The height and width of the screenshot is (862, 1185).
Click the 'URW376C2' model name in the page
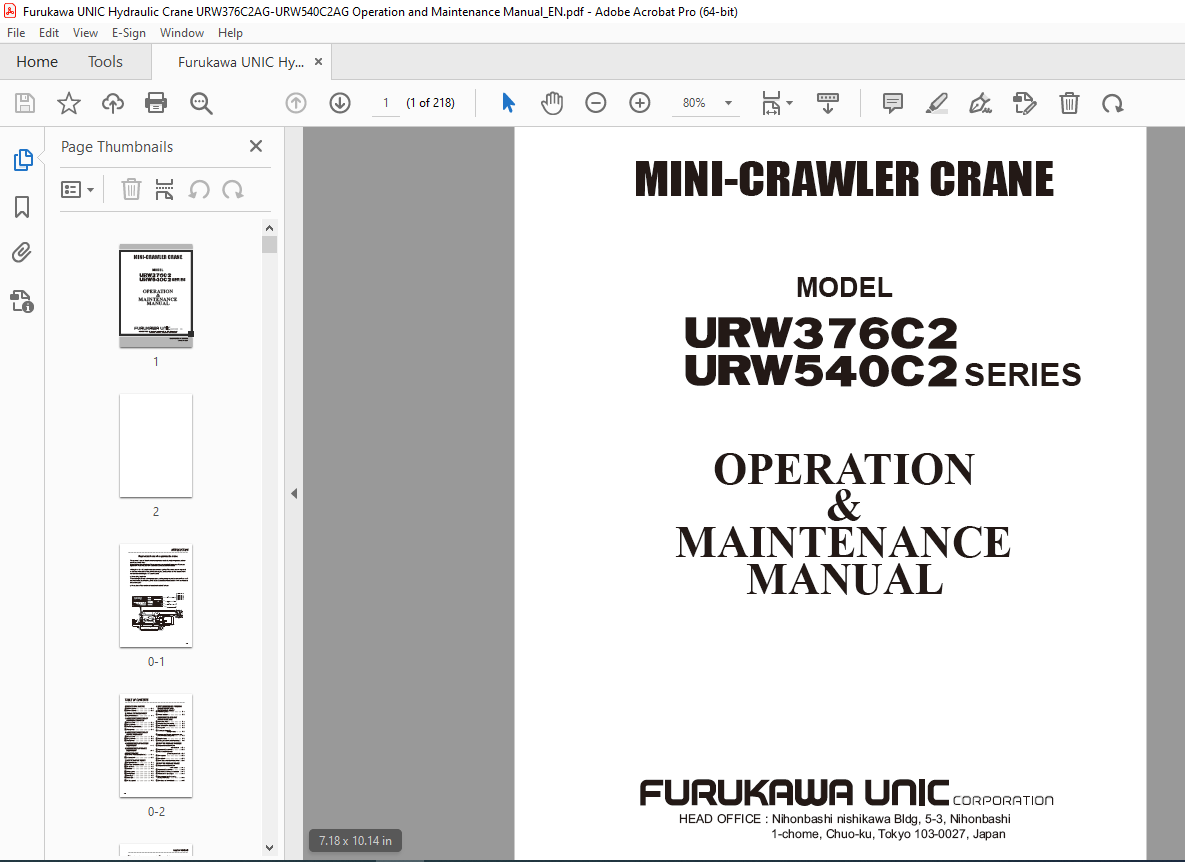pyautogui.click(x=821, y=332)
